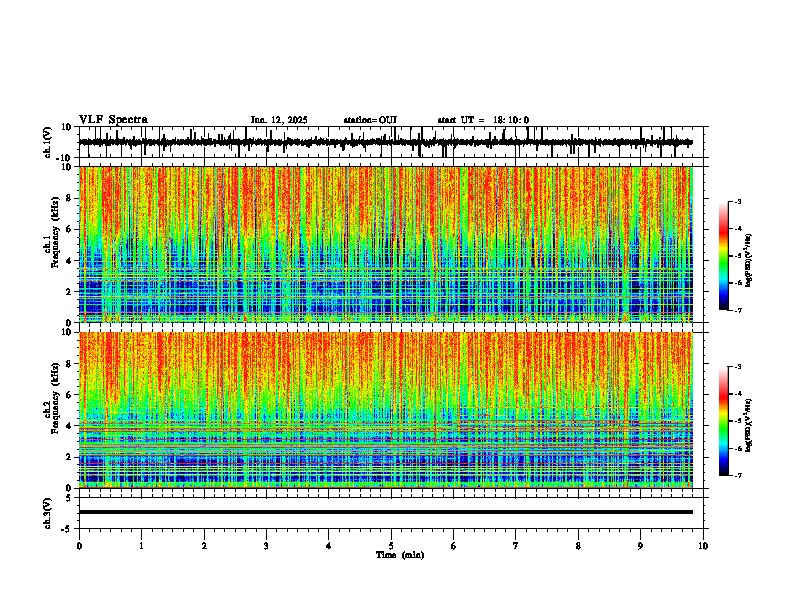Click inside the ch.1 spectrogram panel
The width and height of the screenshot is (792, 612).
pyautogui.click(x=385, y=244)
